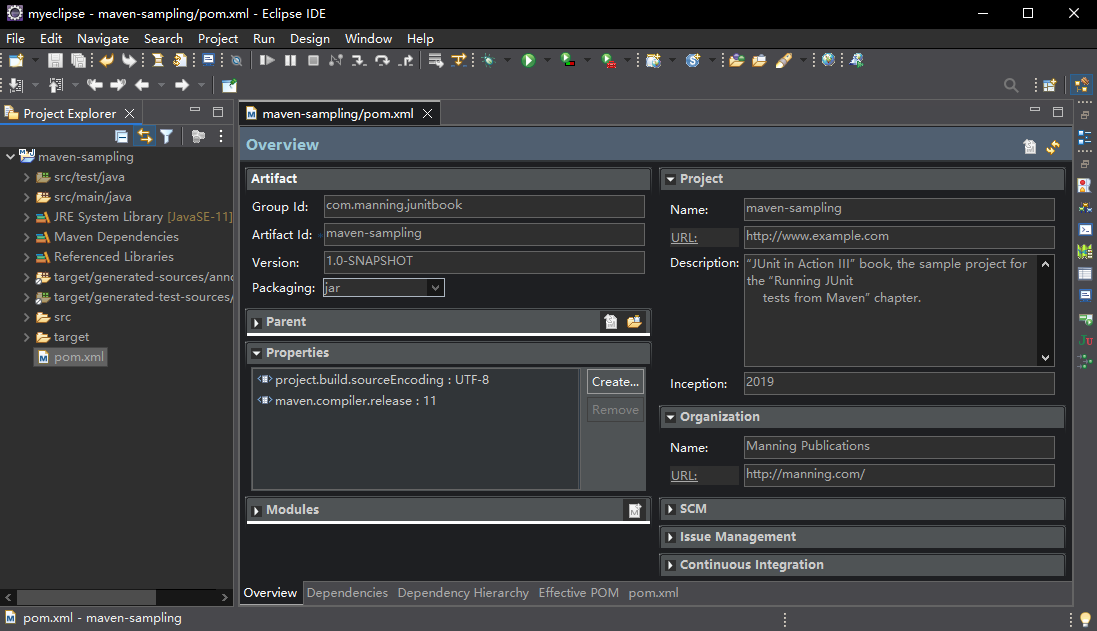The height and width of the screenshot is (631, 1097).
Task: Click the Pin Editor icon
Action: pos(229,85)
